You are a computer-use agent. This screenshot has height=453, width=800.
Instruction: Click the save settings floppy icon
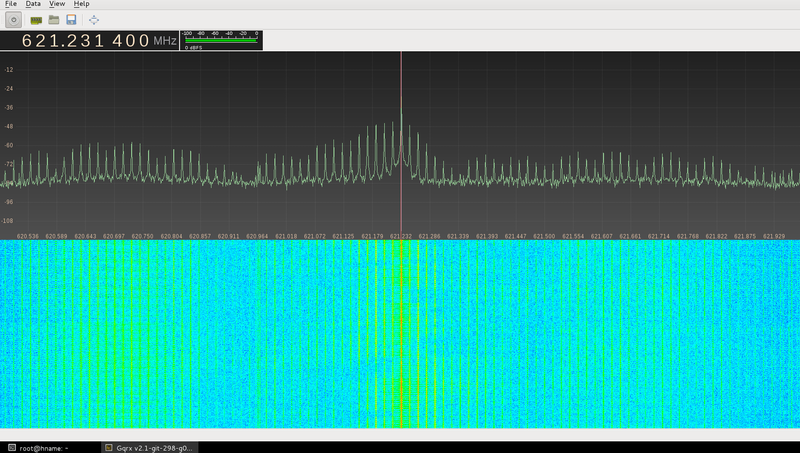71,20
